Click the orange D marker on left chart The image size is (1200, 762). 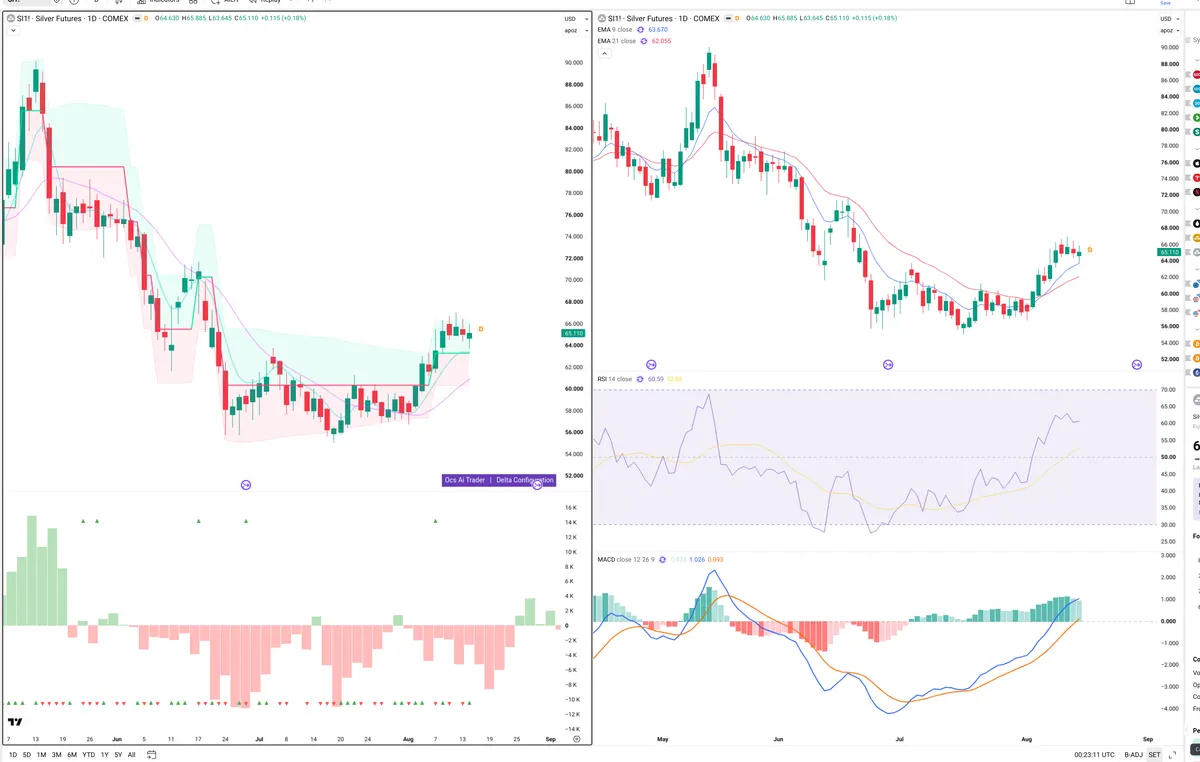(x=481, y=329)
